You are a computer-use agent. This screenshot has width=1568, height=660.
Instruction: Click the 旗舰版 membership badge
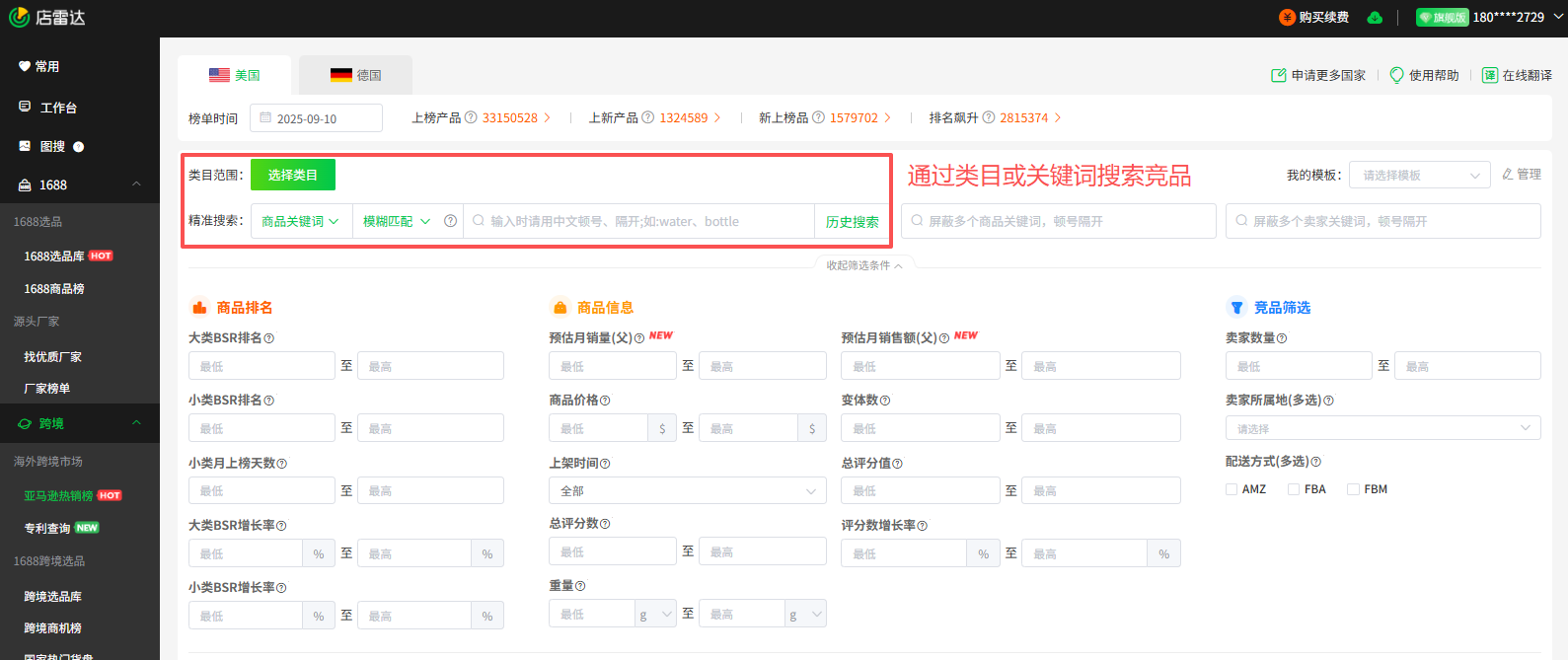click(x=1442, y=17)
